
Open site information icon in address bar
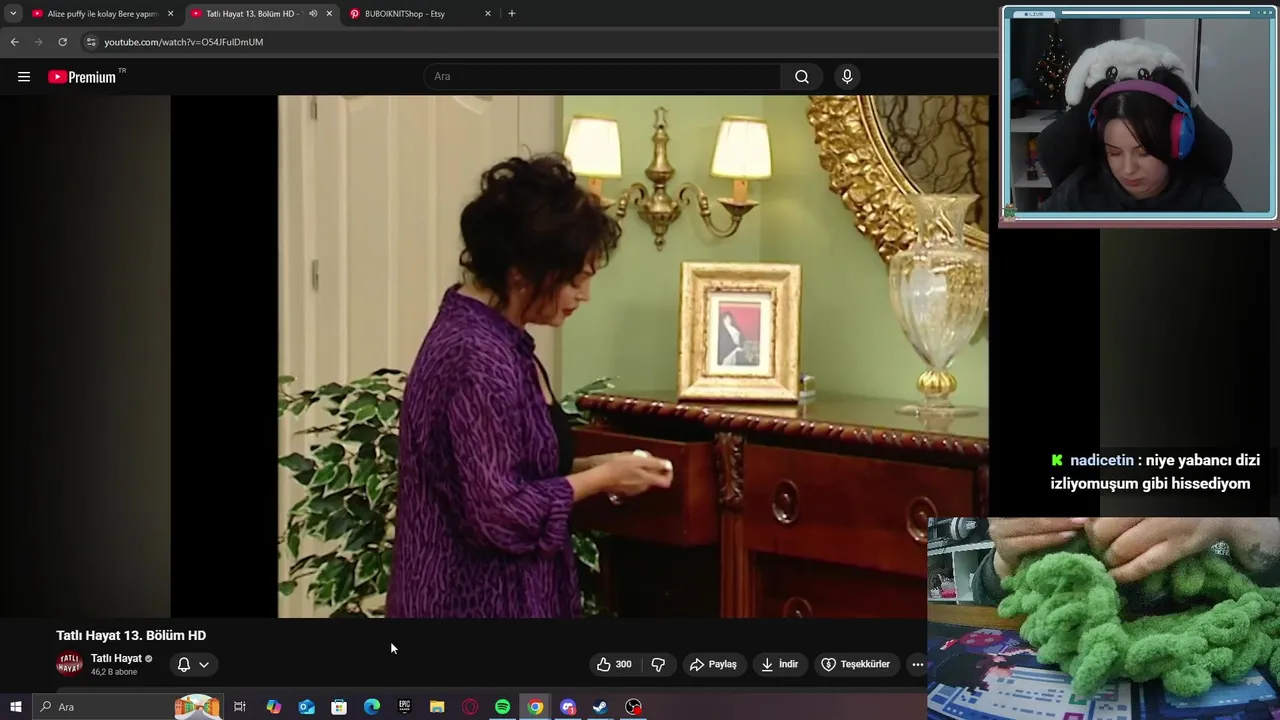(91, 42)
